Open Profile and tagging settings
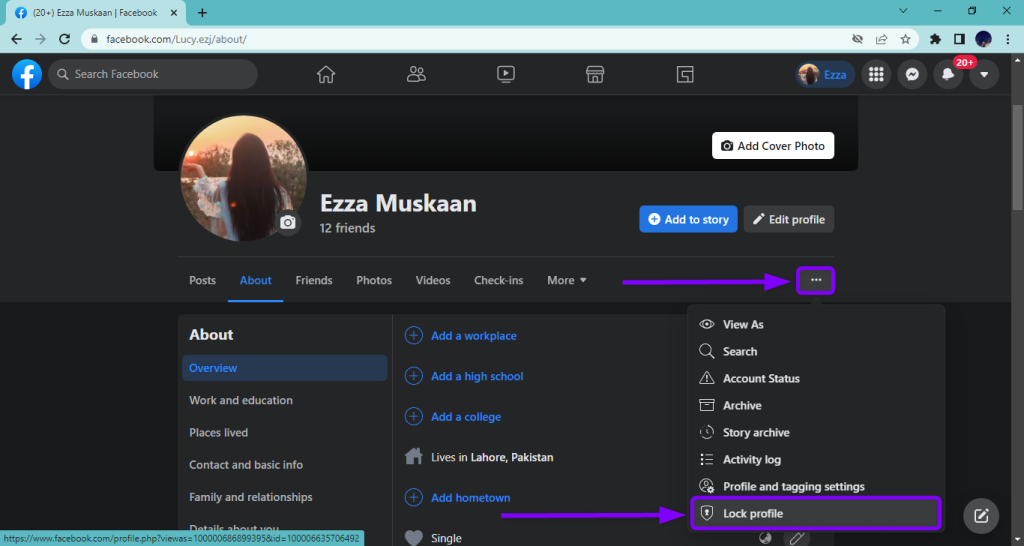The image size is (1024, 546). [816, 487]
